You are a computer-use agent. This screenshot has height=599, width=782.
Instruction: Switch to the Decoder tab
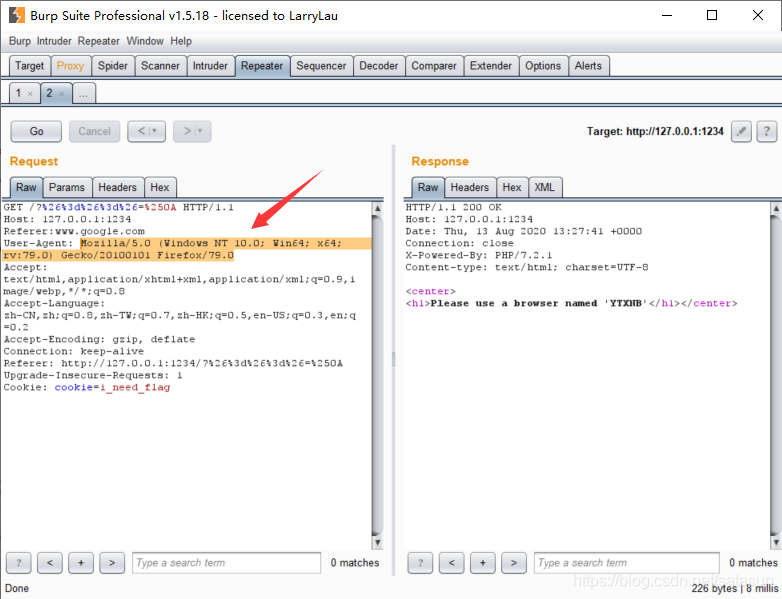[x=379, y=66]
